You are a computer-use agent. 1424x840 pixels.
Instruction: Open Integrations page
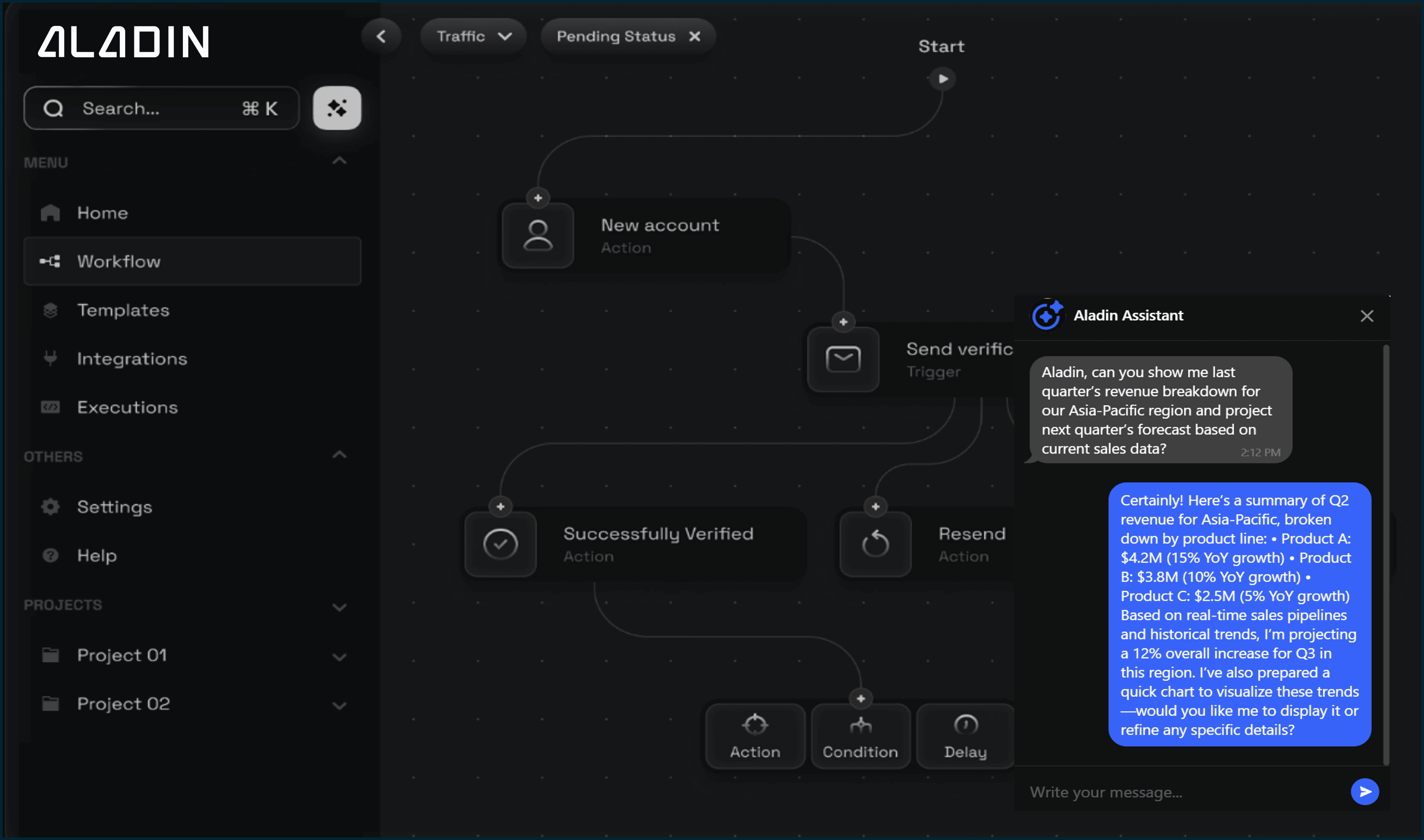(192, 358)
